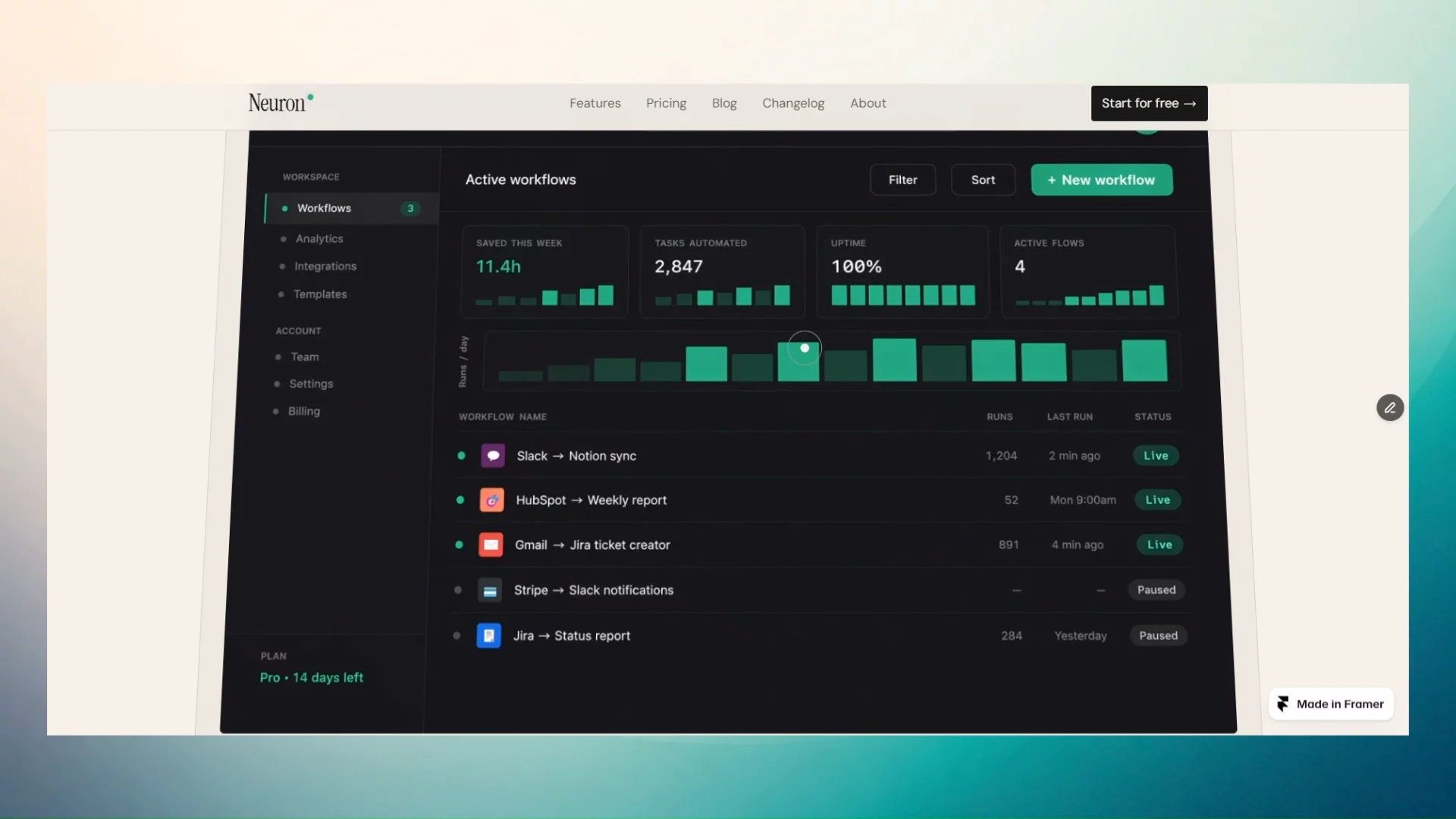Click the Framer logo icon
This screenshot has height=819, width=1456.
point(1283,704)
